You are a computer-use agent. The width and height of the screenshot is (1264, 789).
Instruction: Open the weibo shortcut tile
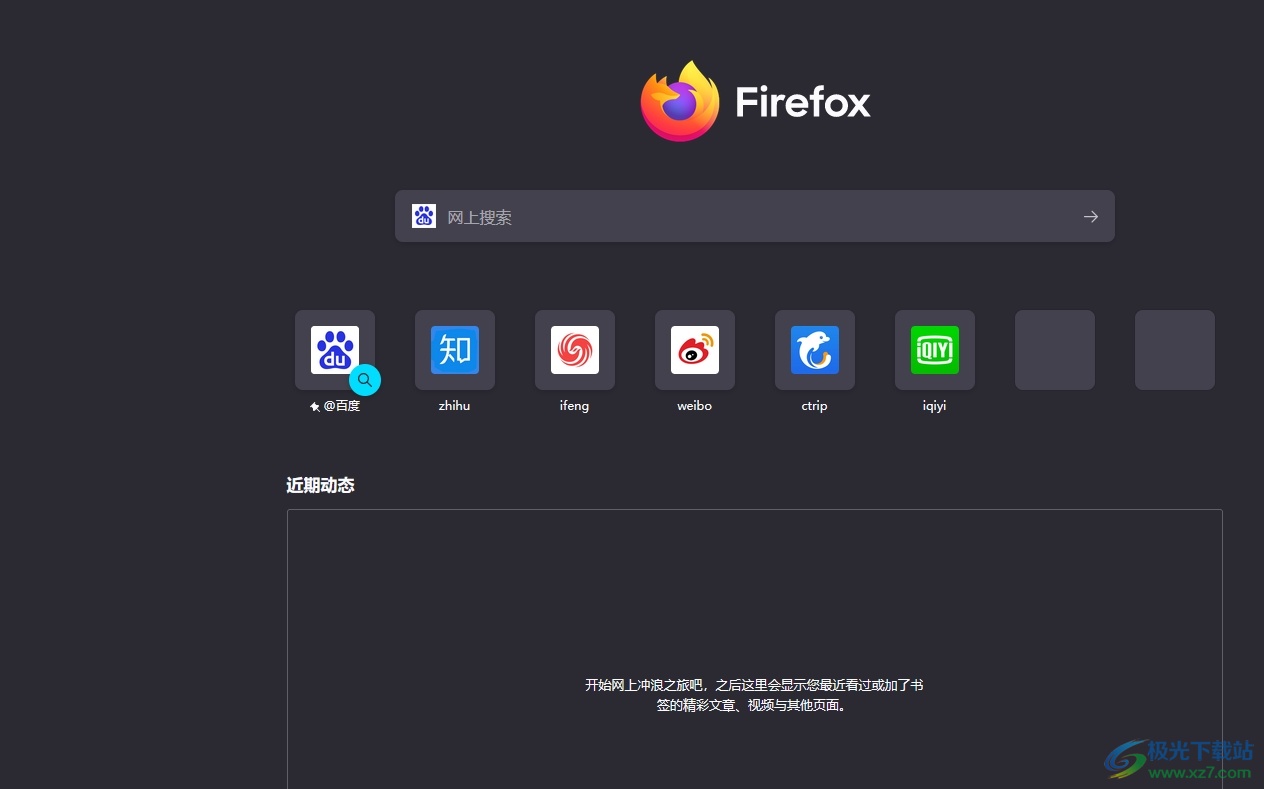[695, 350]
